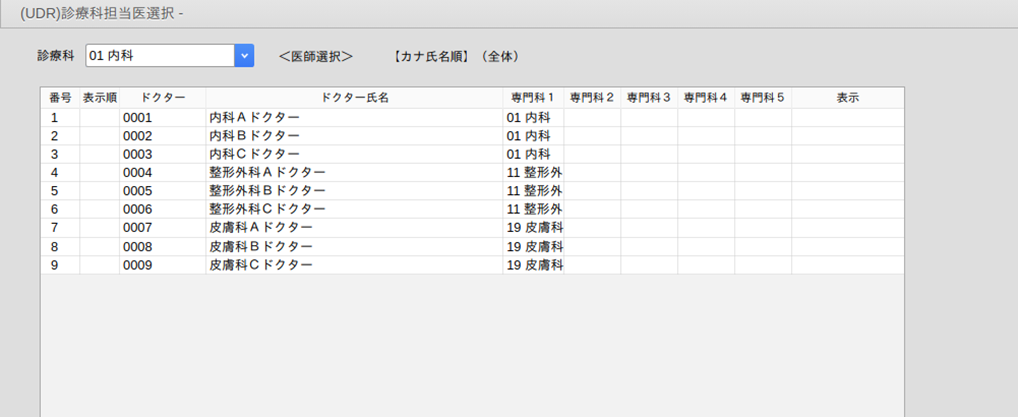Click the 専門科2 column header

coord(592,98)
